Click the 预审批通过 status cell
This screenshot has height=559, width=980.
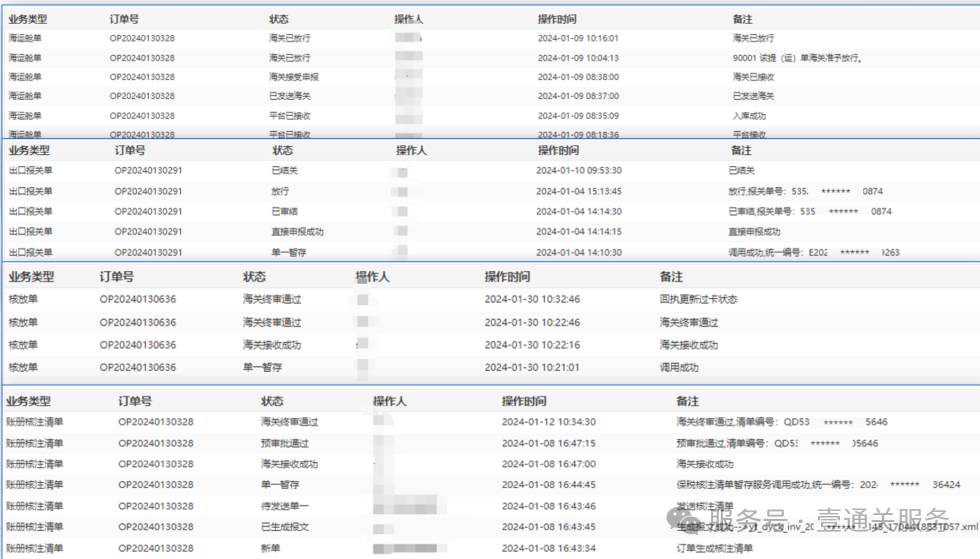tap(288, 443)
